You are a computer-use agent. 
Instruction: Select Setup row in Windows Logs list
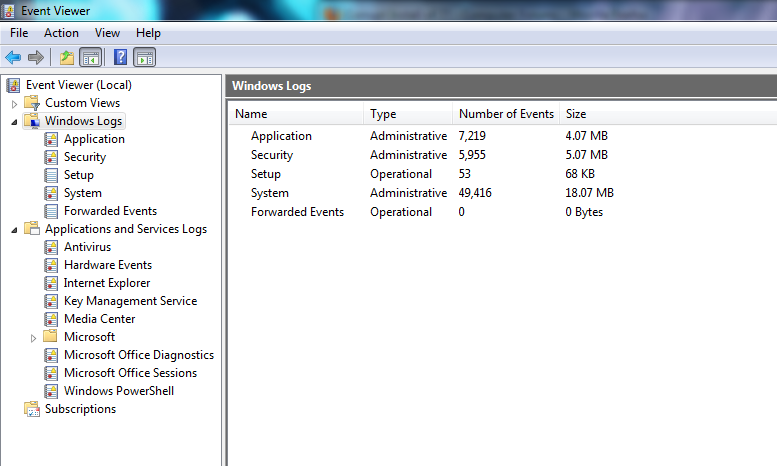coord(266,174)
